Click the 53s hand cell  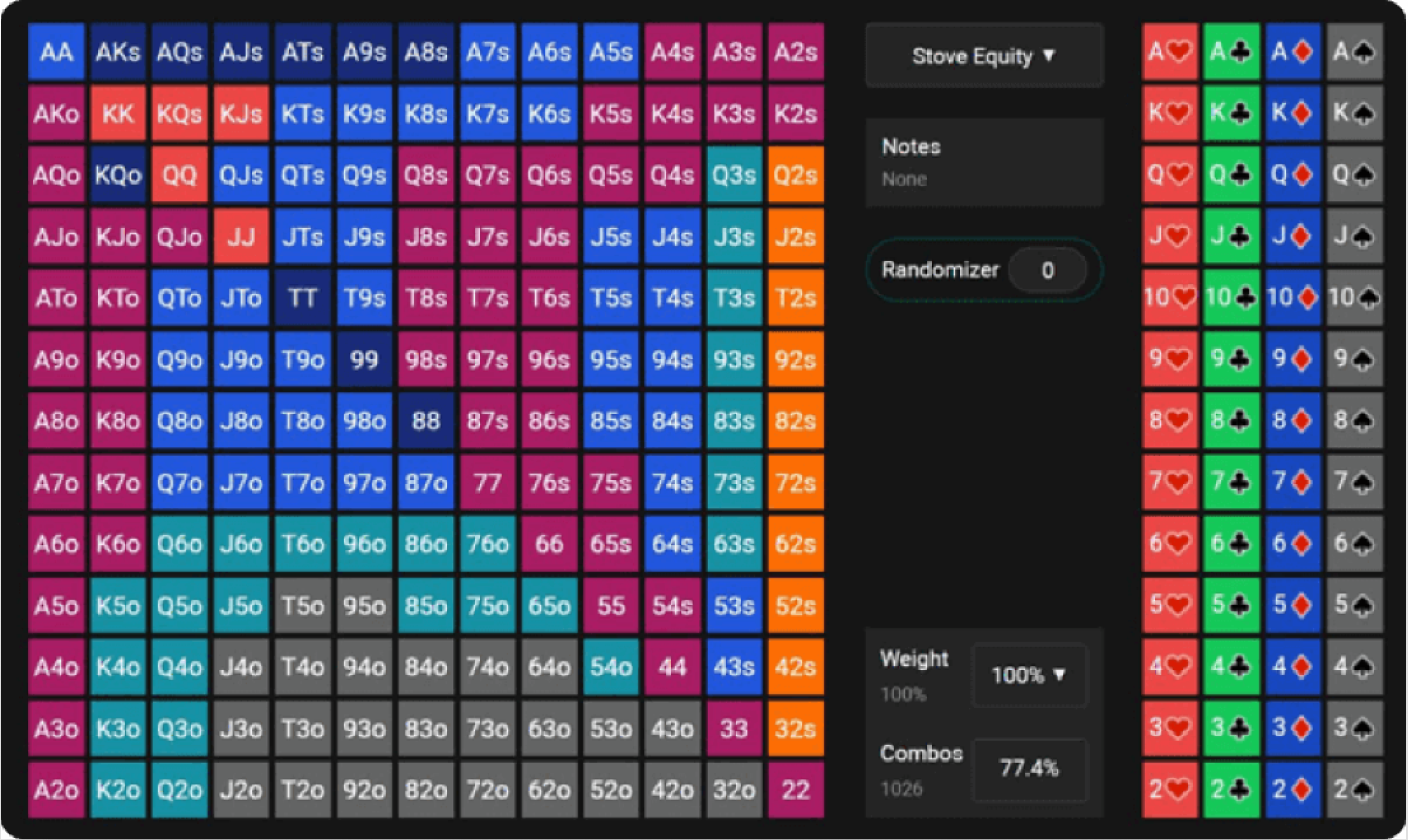(734, 606)
